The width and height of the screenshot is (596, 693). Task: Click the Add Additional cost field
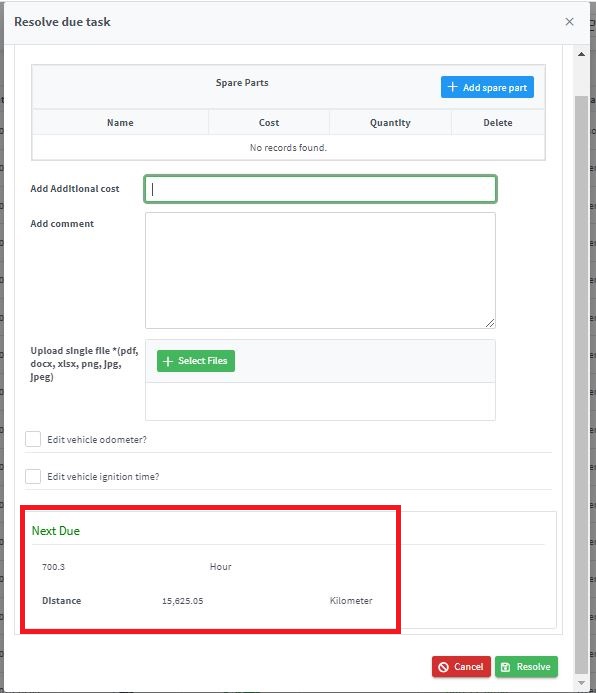(320, 189)
